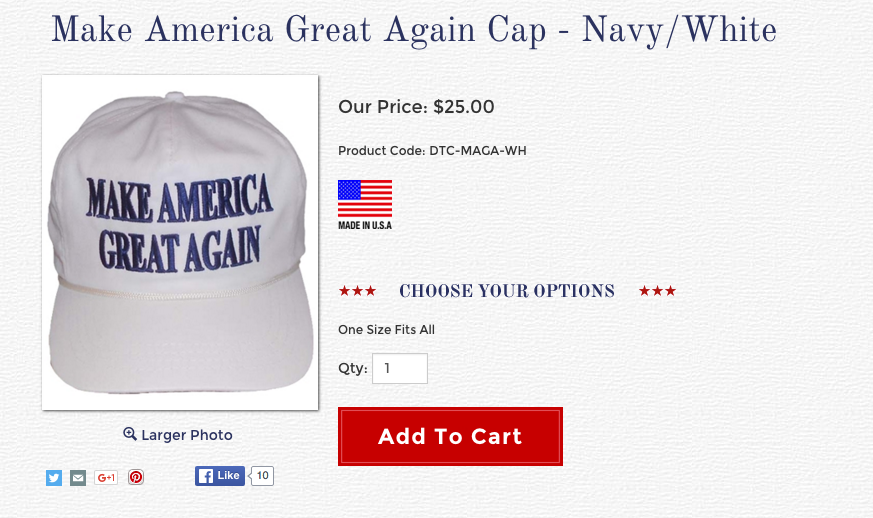Click the One Size Fits All text
Image resolution: width=873 pixels, height=518 pixels.
coord(386,330)
